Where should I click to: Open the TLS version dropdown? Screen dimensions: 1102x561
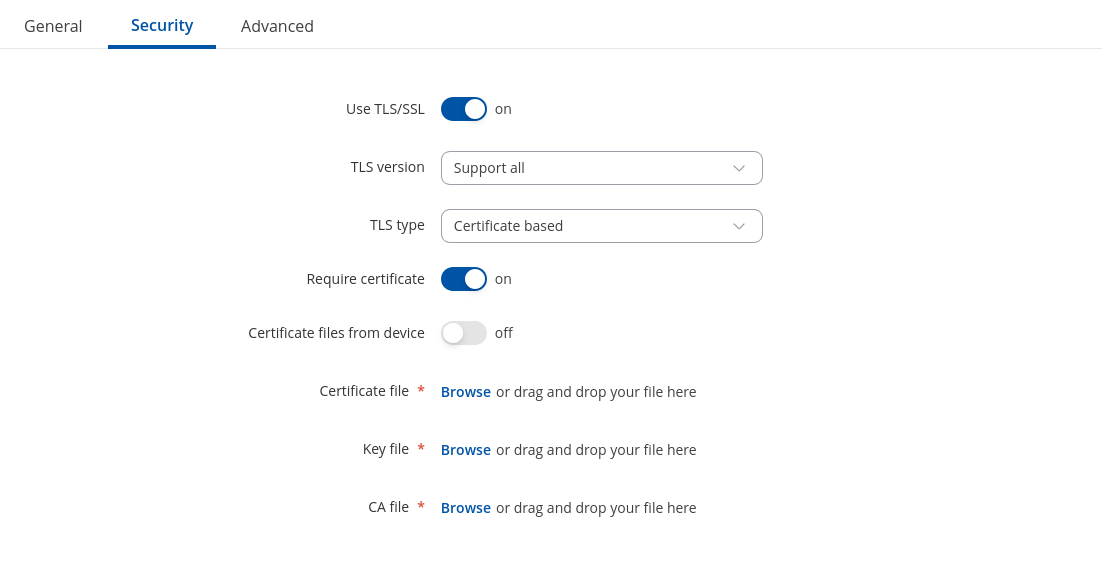coord(601,168)
